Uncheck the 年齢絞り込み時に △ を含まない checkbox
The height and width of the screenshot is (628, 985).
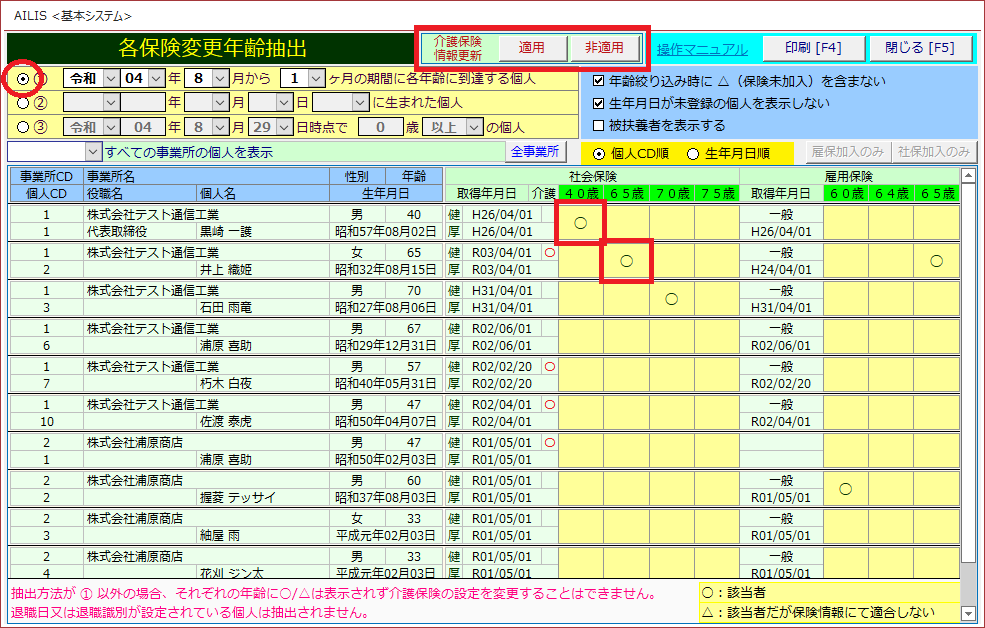(x=599, y=81)
